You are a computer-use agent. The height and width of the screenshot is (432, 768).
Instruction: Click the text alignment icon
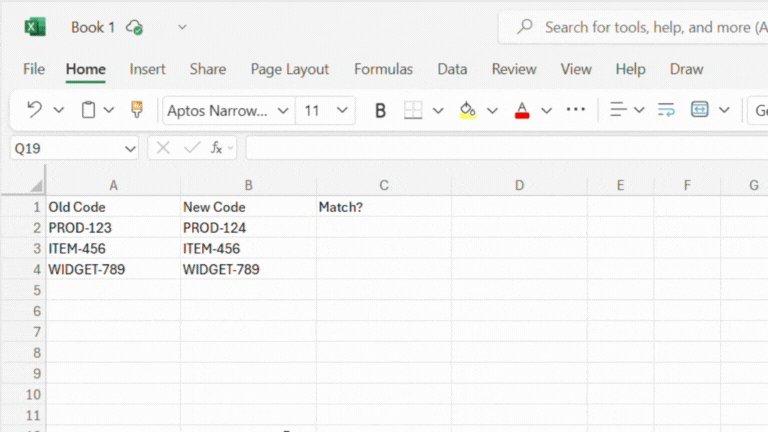618,110
